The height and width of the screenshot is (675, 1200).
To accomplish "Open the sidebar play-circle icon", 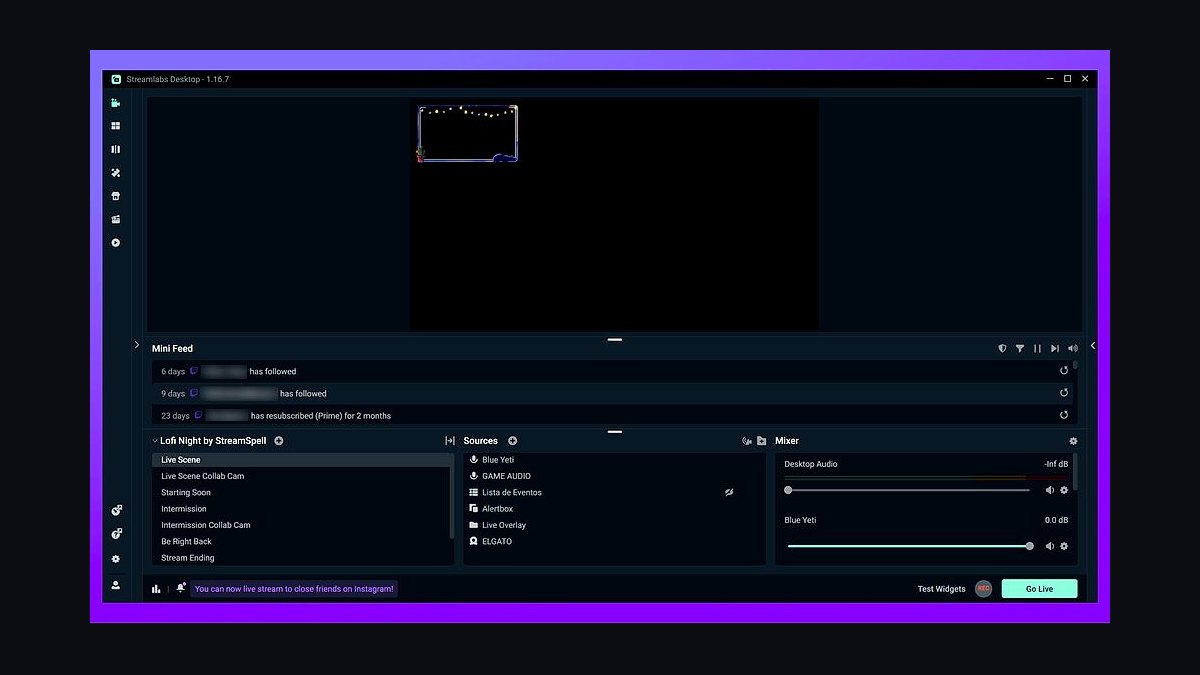I will coord(116,243).
